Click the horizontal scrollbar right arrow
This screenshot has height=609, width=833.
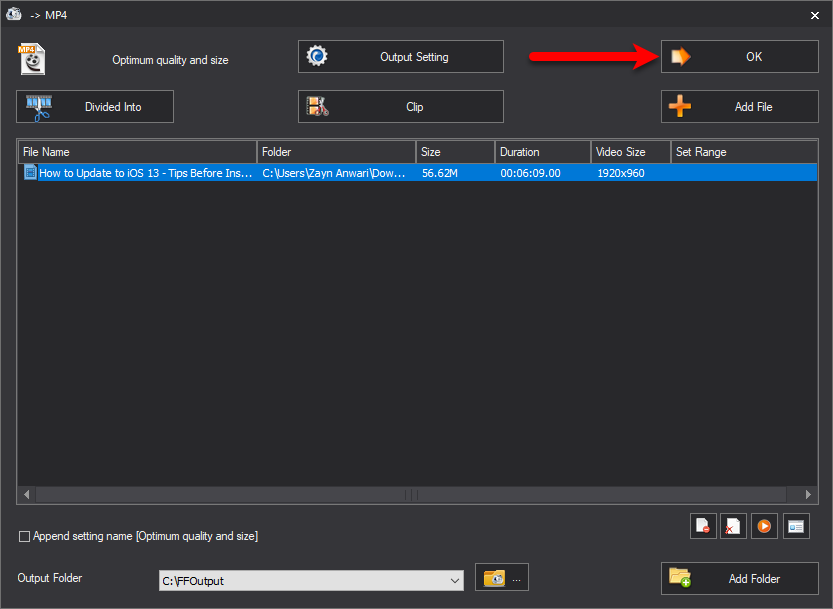(x=808, y=495)
